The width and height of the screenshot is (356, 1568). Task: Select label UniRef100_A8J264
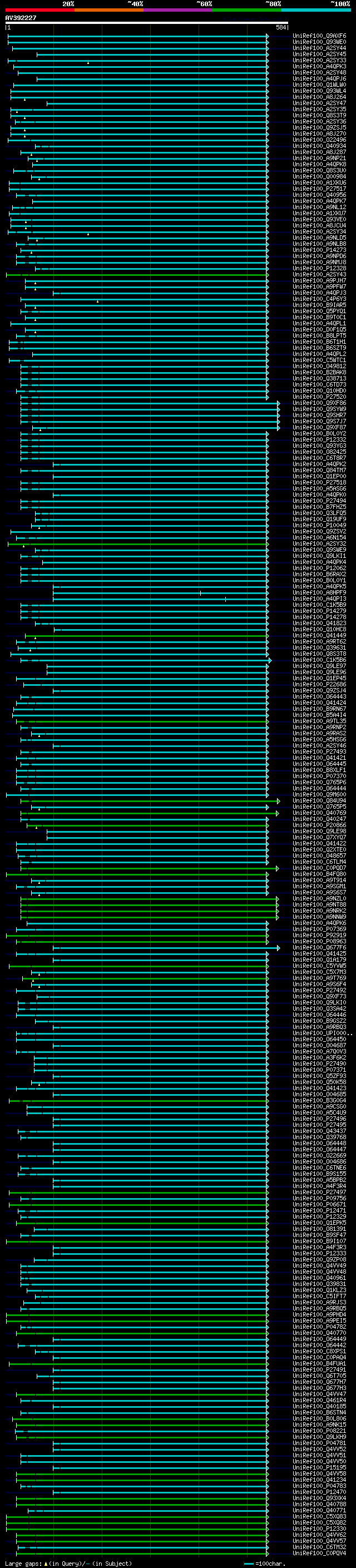[x=319, y=97]
